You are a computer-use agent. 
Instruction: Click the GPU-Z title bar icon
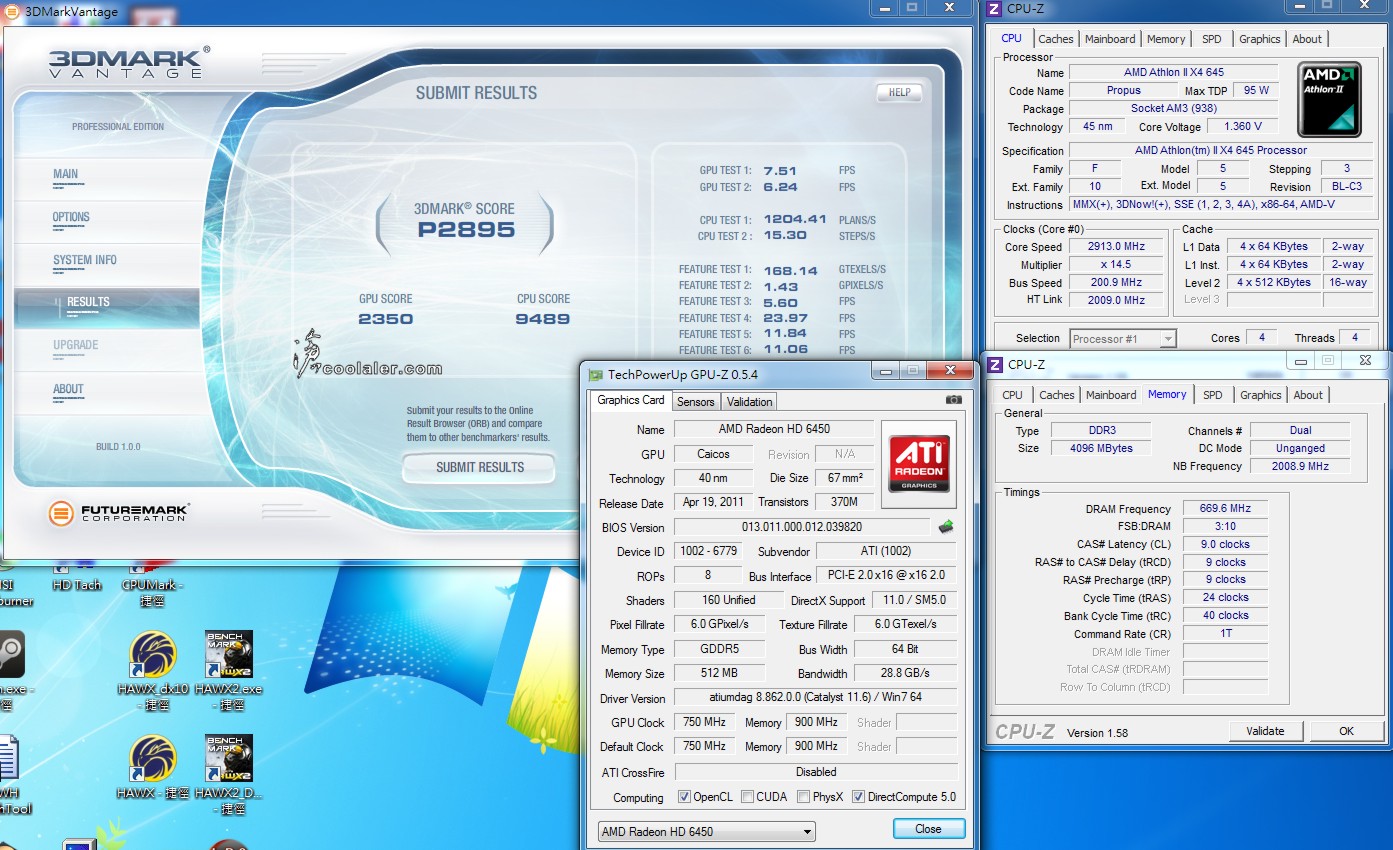pos(596,375)
